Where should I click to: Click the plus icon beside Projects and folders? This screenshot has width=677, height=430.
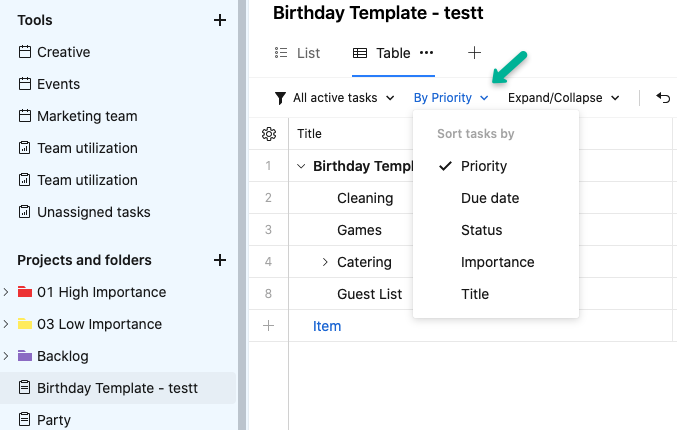[220, 260]
